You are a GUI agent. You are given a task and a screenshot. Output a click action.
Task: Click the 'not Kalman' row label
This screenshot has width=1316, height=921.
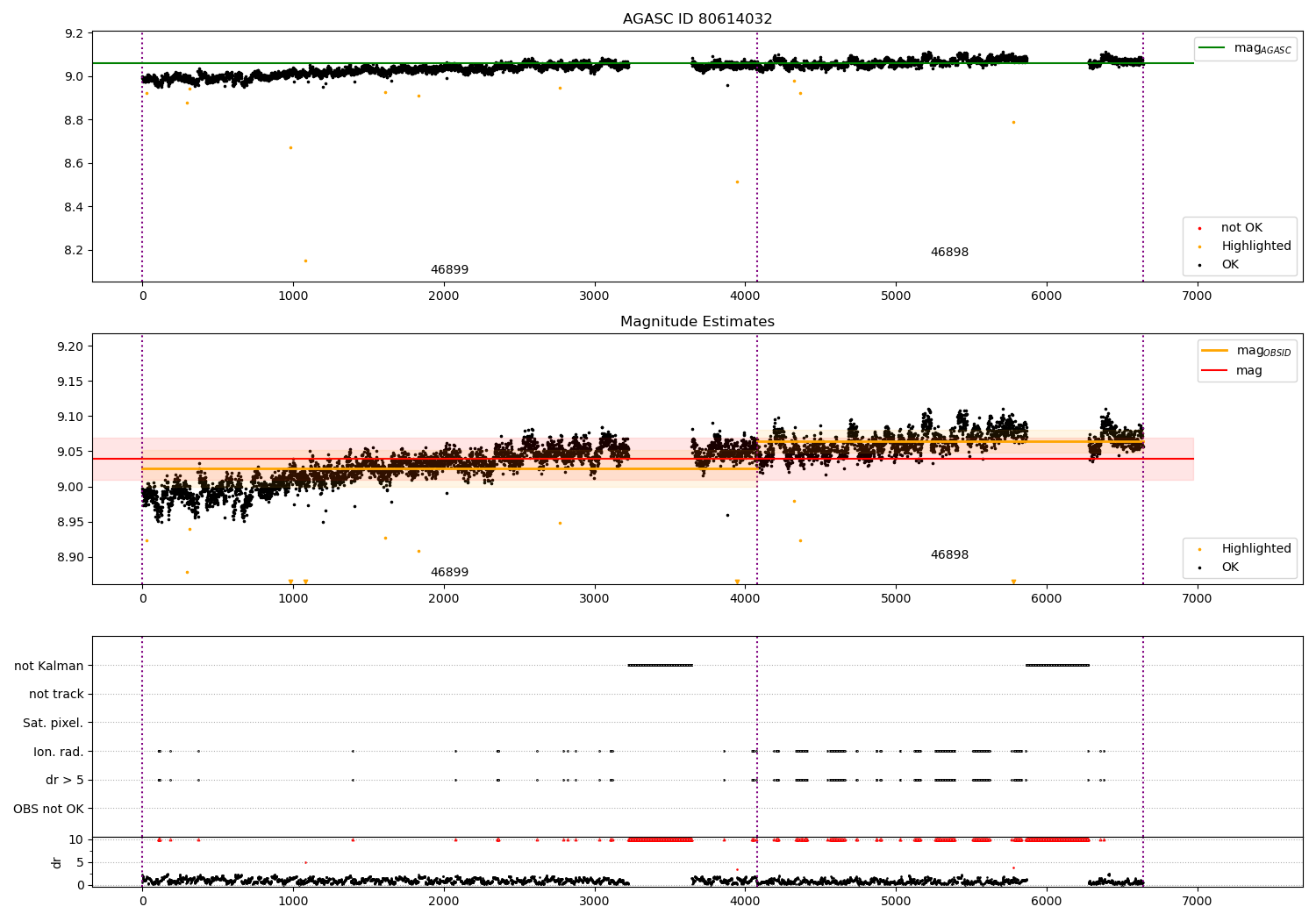(x=49, y=666)
